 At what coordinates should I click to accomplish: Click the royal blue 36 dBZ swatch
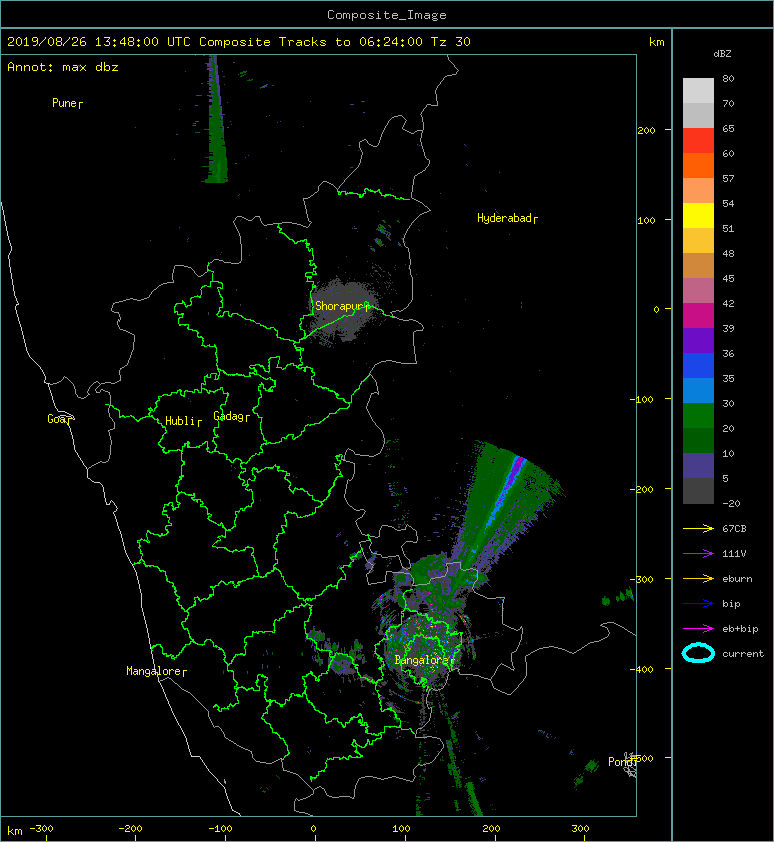point(698,365)
